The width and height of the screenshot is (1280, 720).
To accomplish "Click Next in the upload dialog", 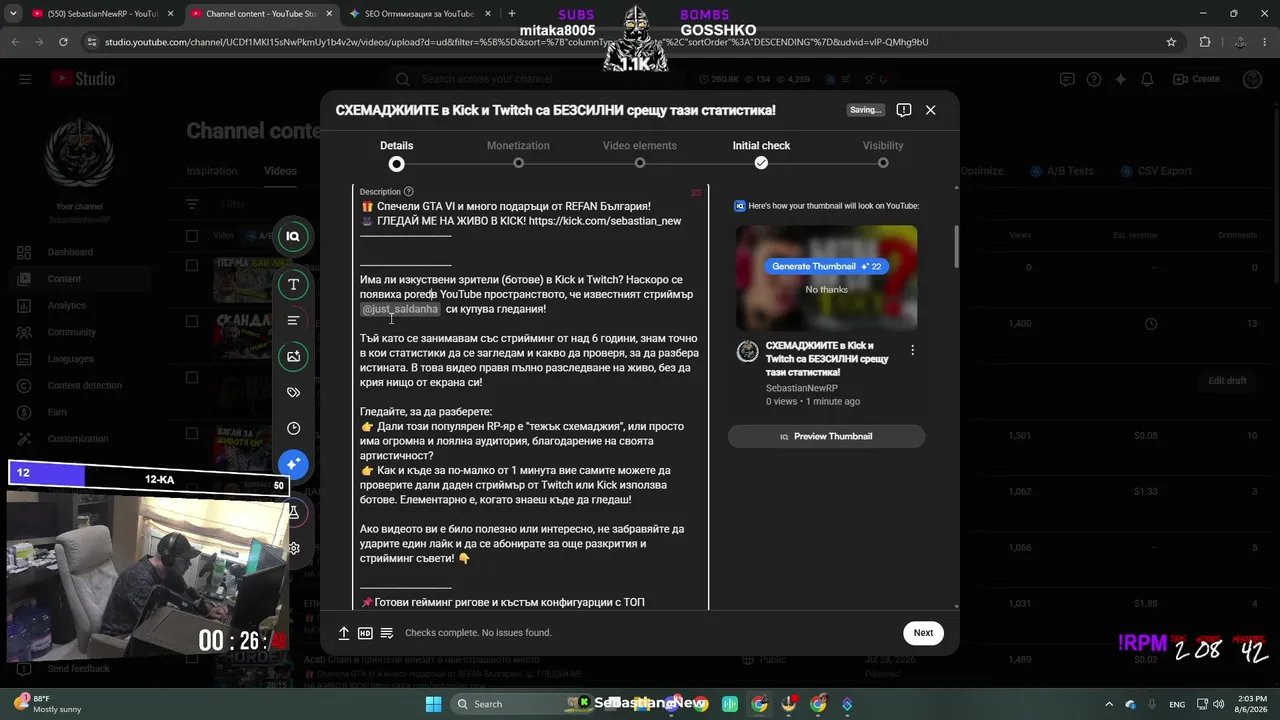I will pyautogui.click(x=923, y=633).
